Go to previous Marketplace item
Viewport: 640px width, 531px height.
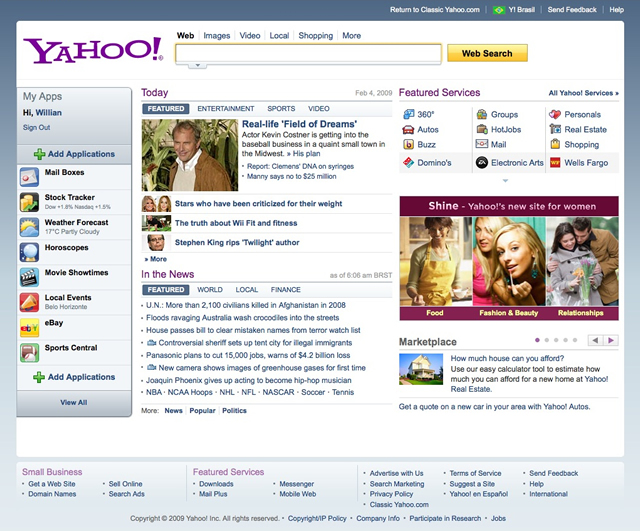click(x=596, y=340)
